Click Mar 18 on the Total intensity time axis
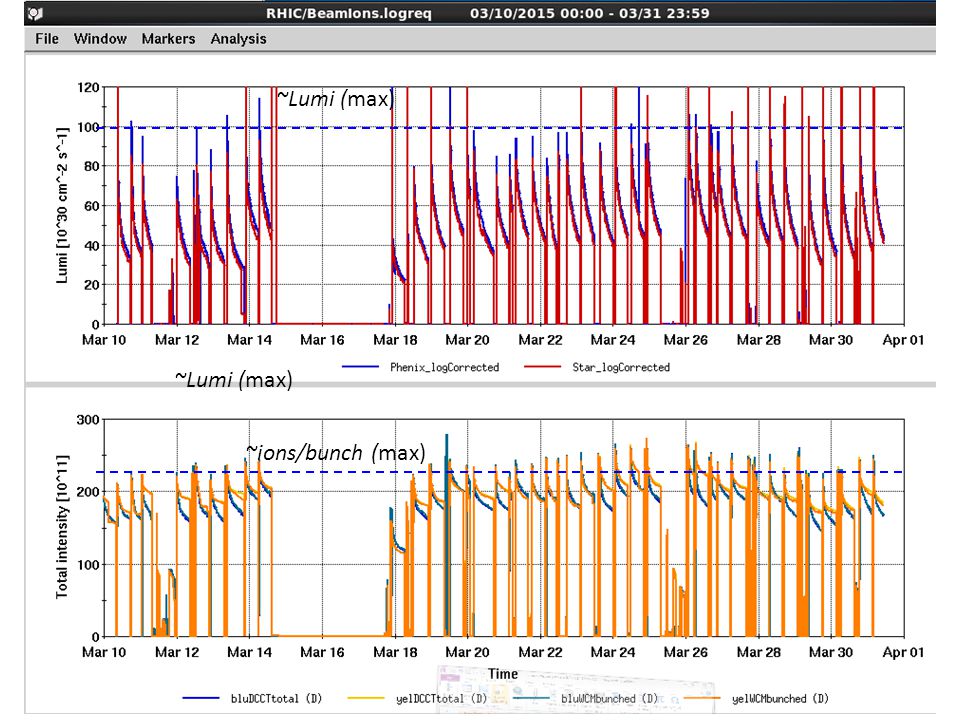Viewport: 960px width, 720px height. pyautogui.click(x=396, y=652)
